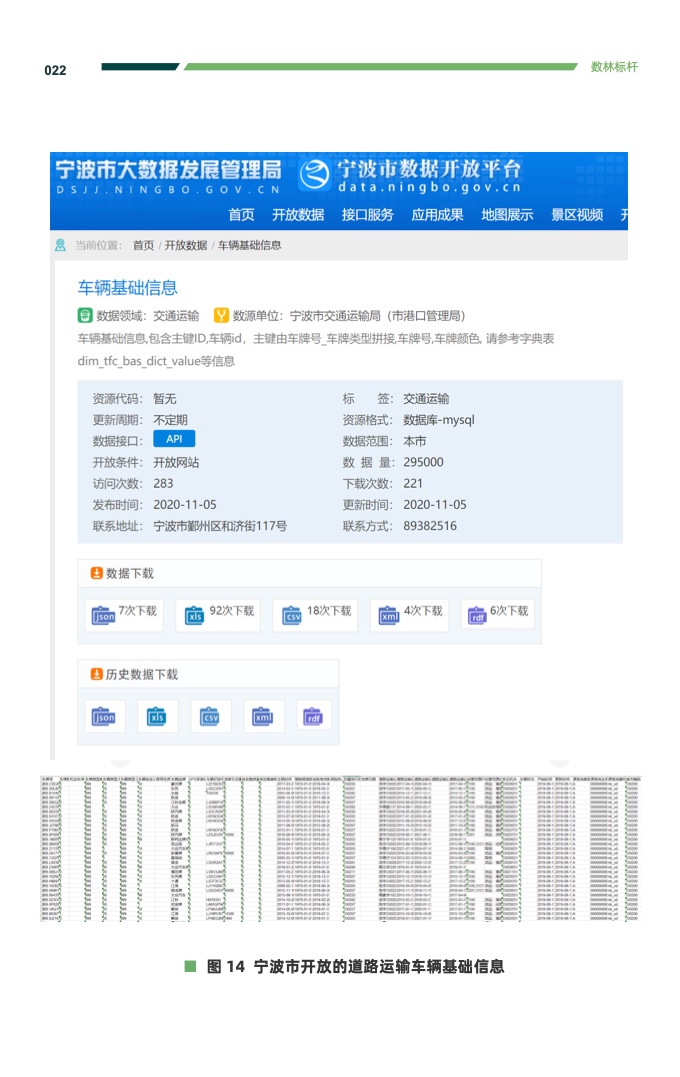Click the data table preview thumbnail
The width and height of the screenshot is (680, 1077).
(339, 850)
